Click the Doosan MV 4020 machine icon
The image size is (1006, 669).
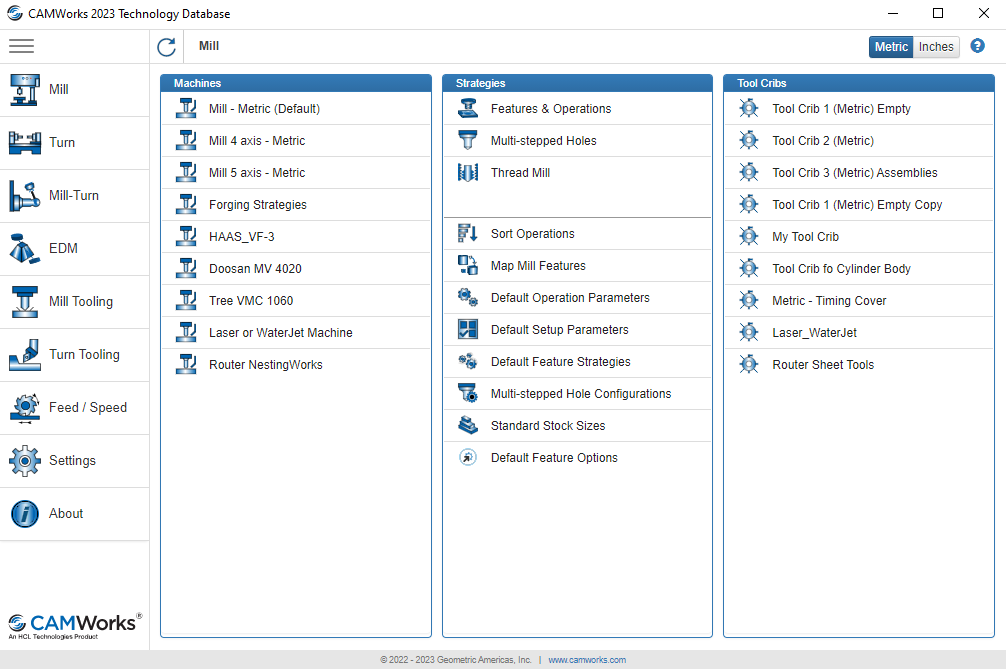[x=186, y=269]
